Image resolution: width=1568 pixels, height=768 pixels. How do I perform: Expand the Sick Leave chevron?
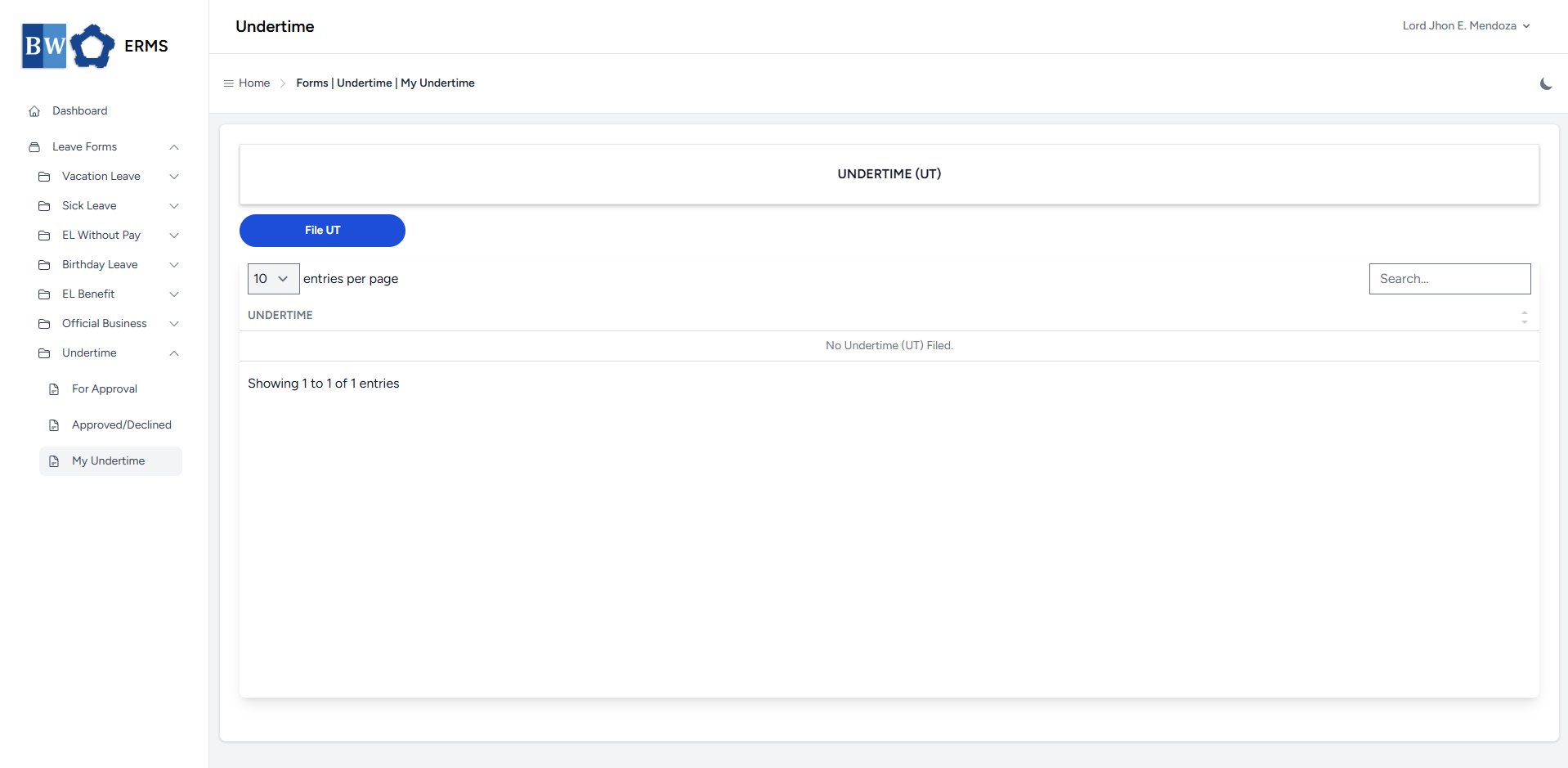click(174, 206)
